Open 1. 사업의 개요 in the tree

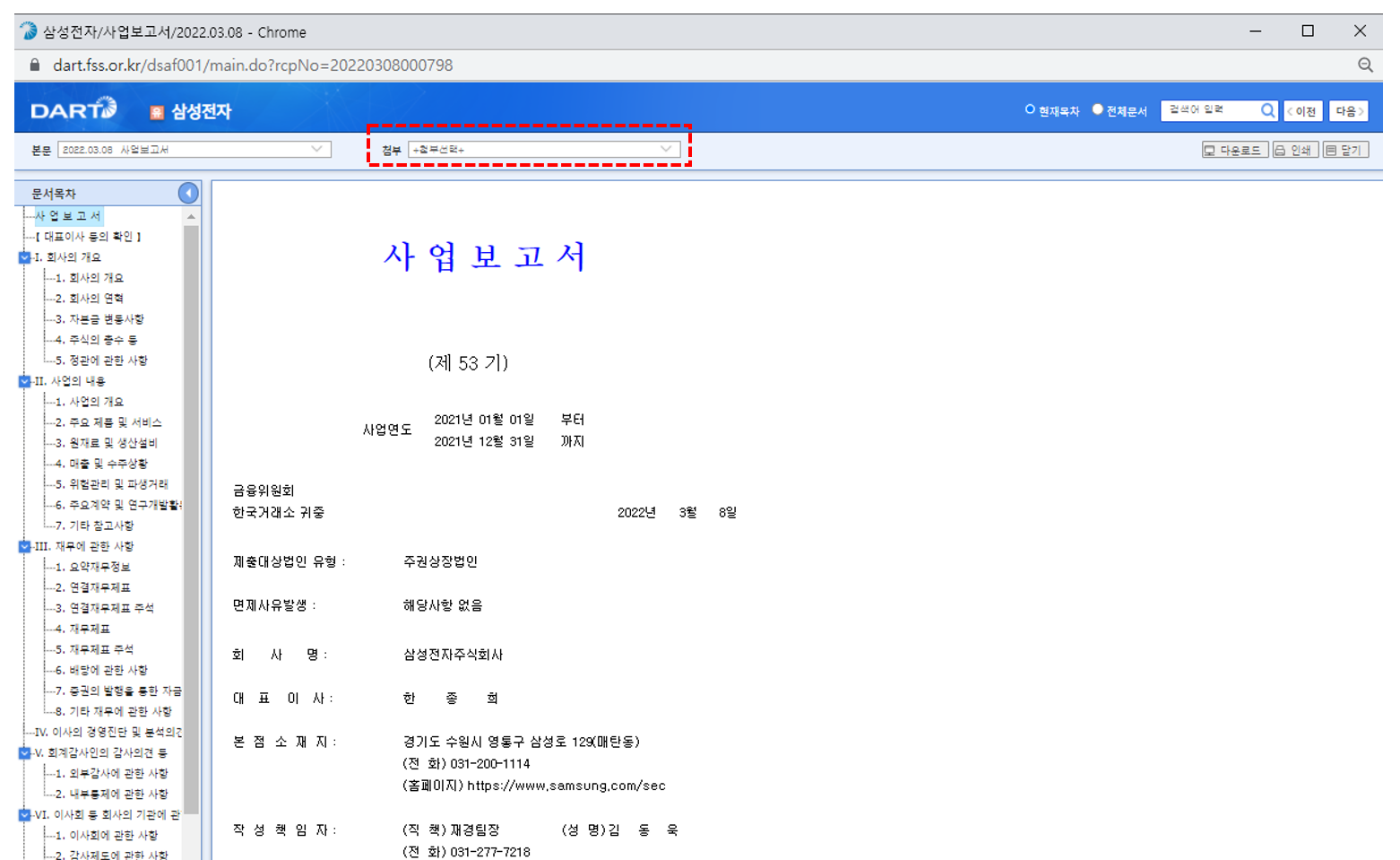point(90,402)
